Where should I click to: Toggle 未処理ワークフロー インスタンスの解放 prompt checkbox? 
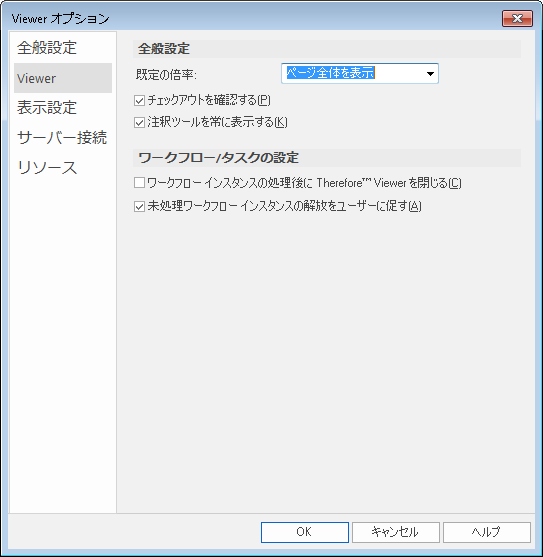tap(139, 206)
